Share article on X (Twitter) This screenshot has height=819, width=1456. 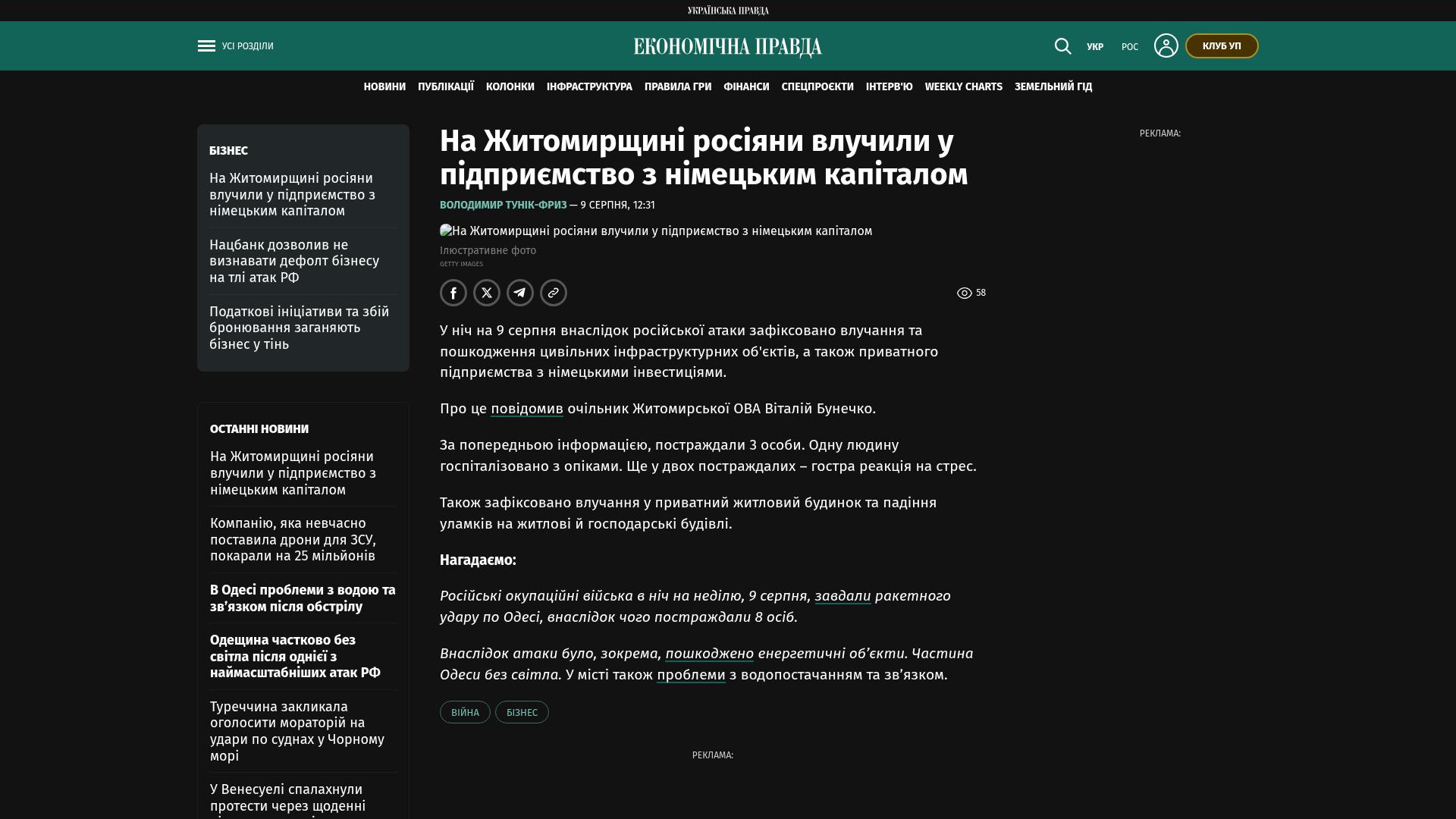(x=487, y=293)
